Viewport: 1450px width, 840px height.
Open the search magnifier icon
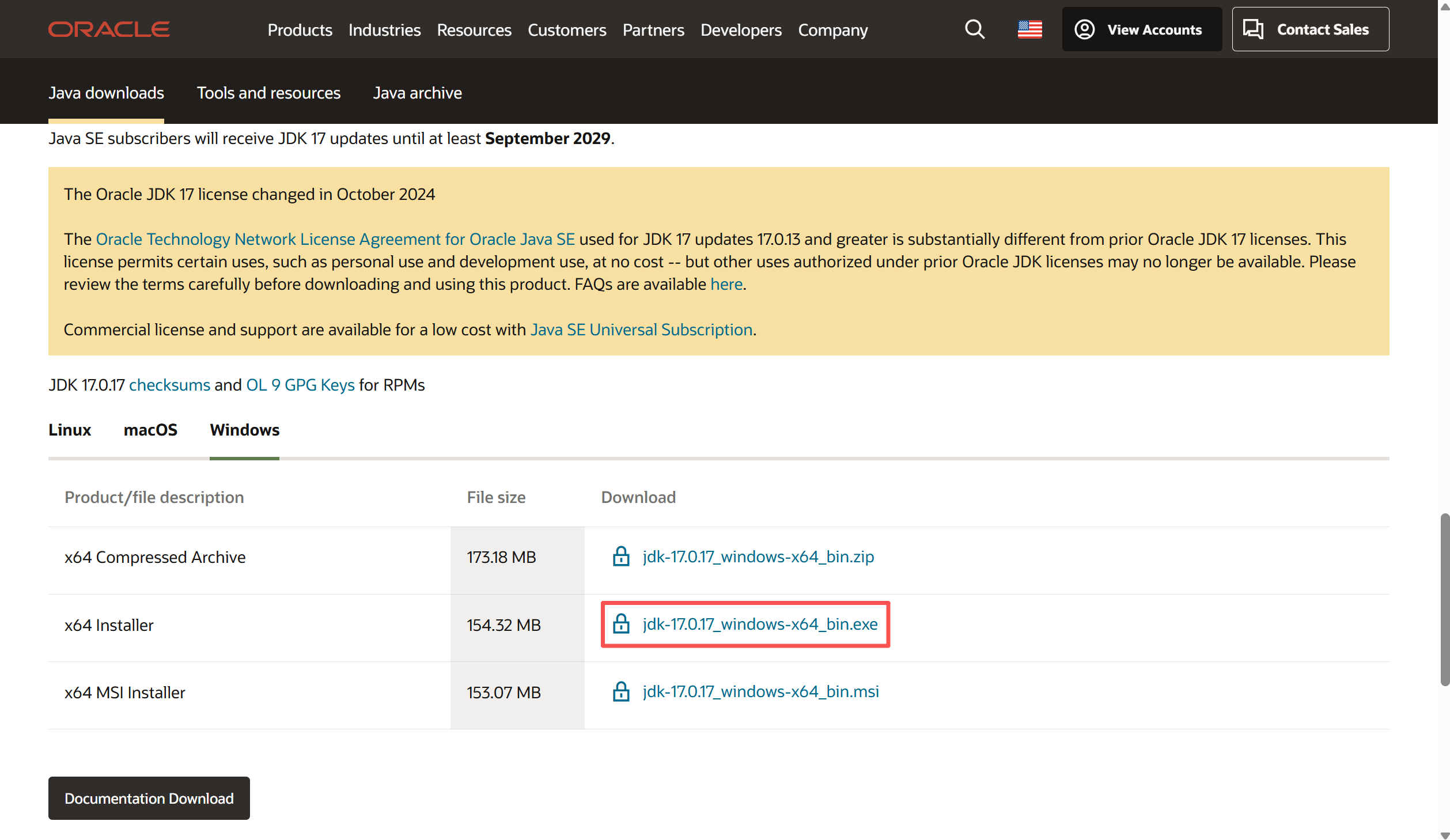974,29
